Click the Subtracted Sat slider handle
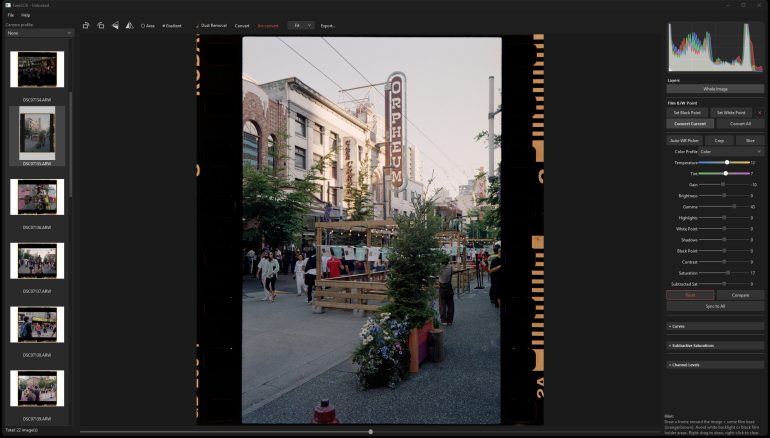This screenshot has width=770, height=438. tap(724, 284)
